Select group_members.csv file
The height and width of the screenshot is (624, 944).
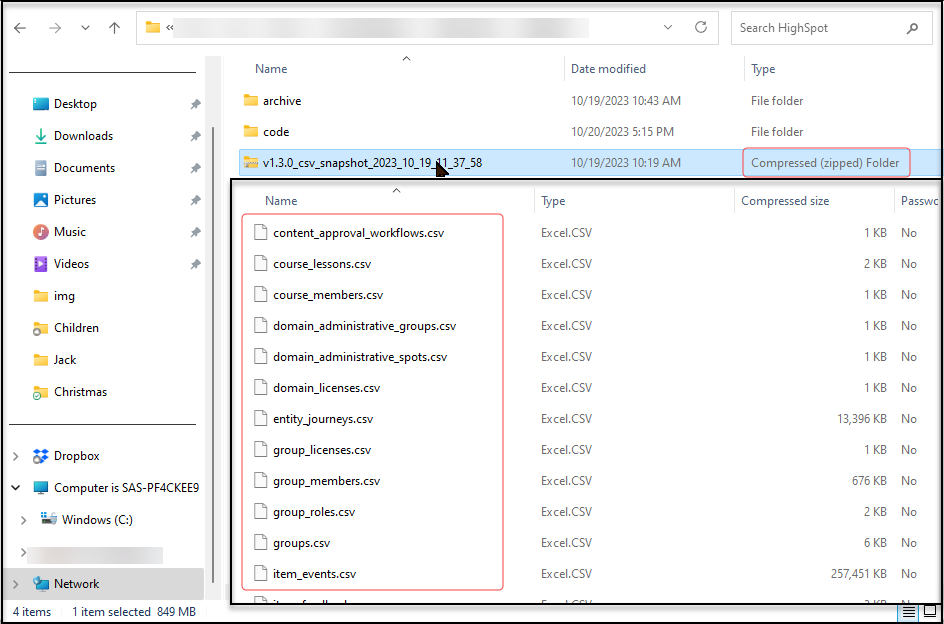(x=326, y=481)
